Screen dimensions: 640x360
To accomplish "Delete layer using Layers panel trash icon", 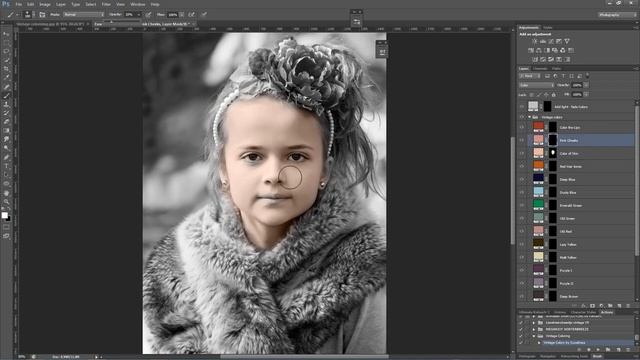I will (628, 306).
